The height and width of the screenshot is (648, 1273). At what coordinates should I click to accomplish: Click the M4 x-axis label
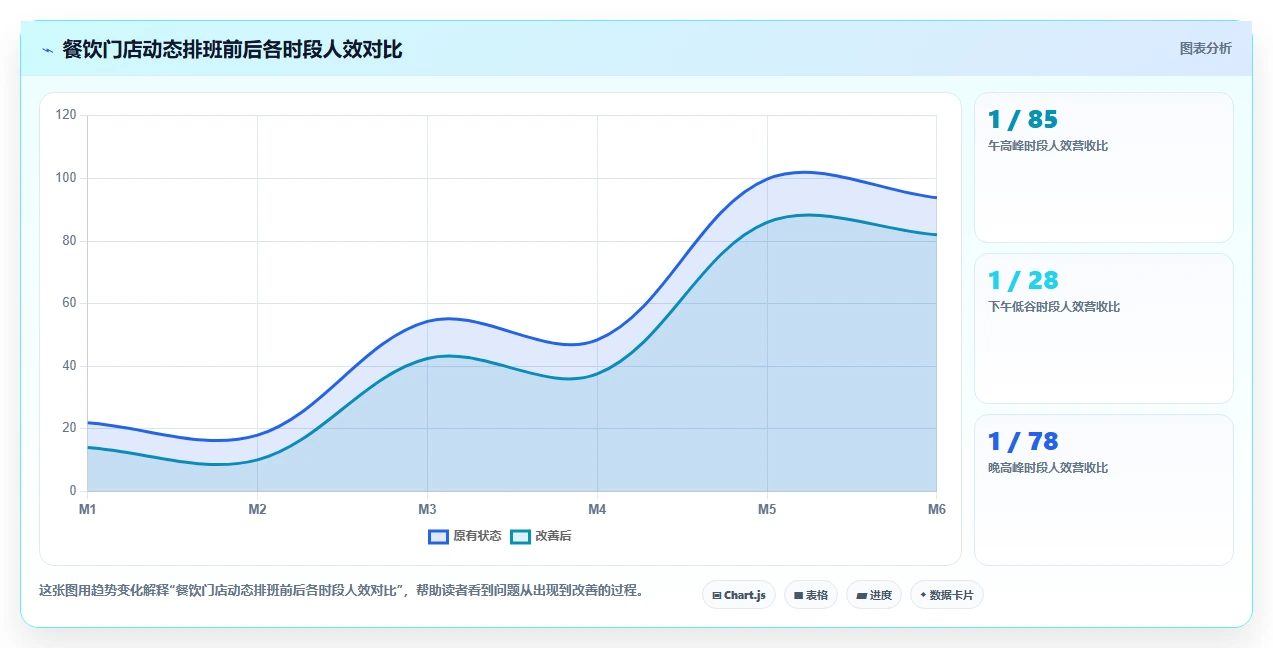[597, 509]
